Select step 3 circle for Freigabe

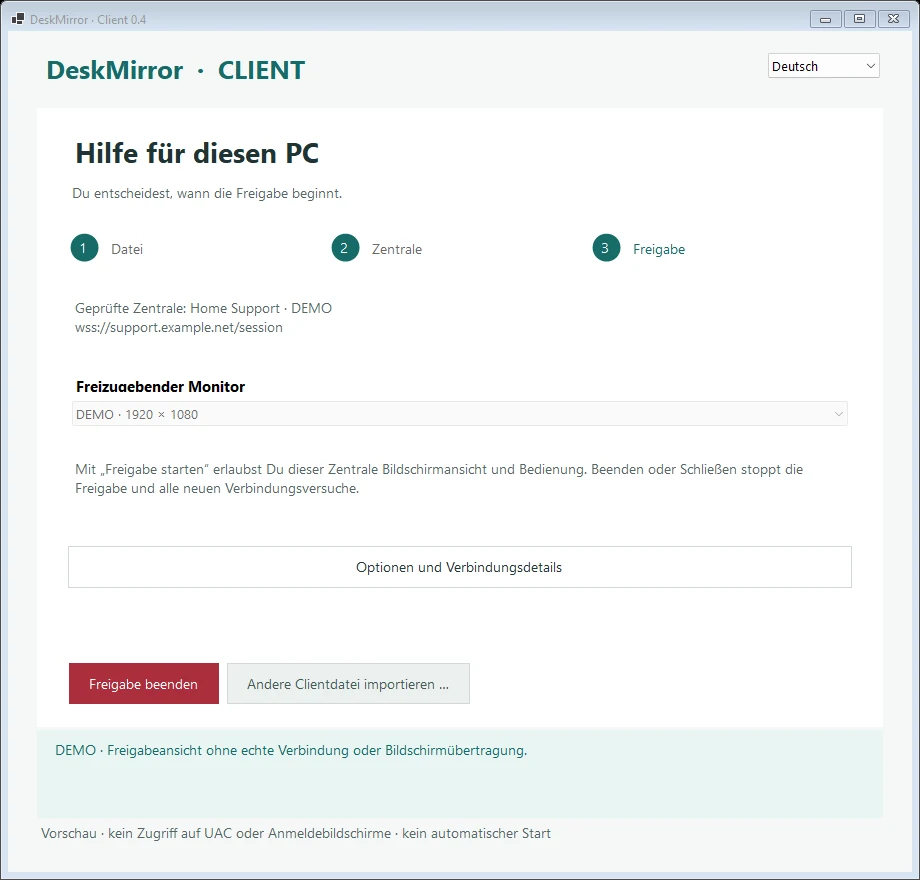click(606, 248)
